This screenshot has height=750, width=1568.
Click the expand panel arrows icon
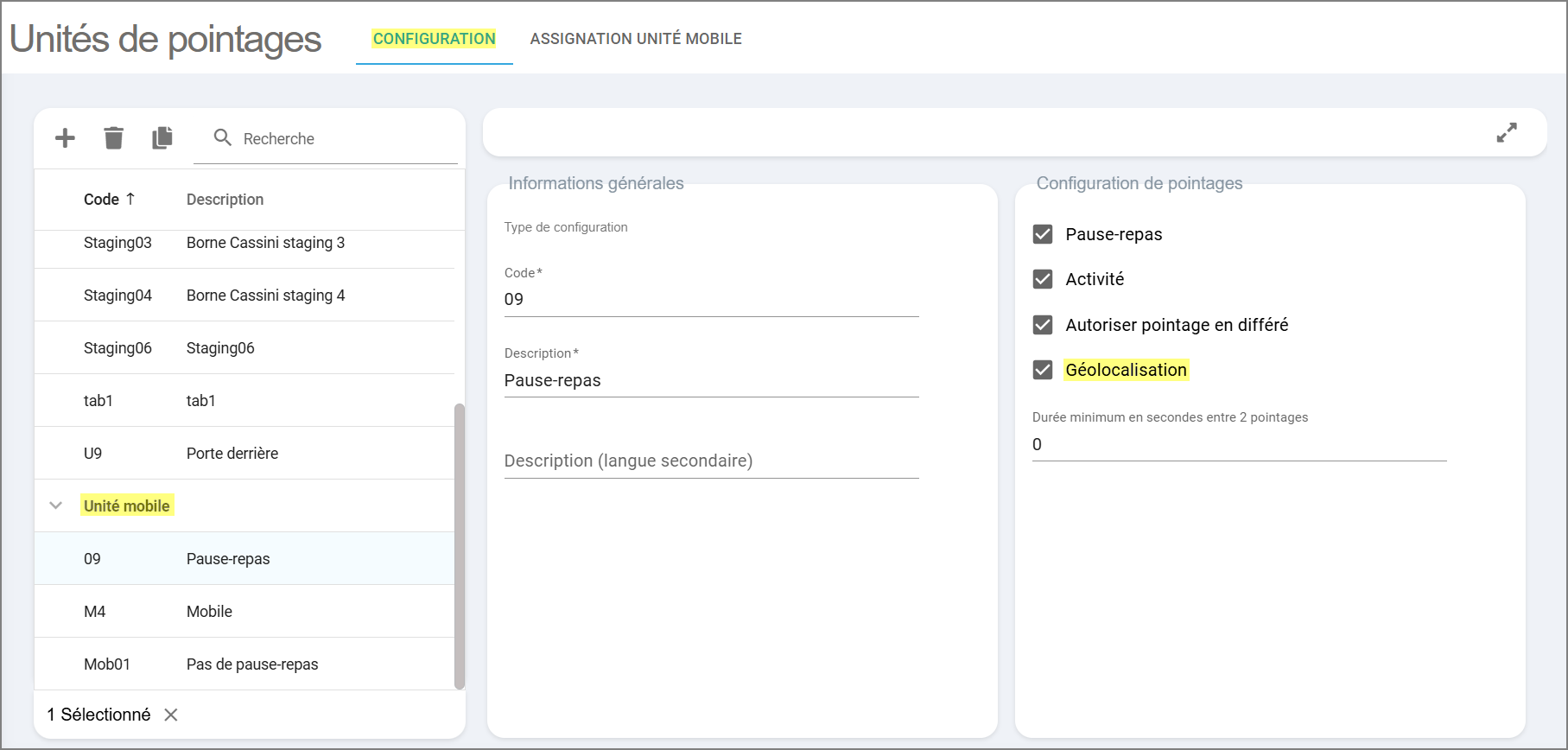coord(1507,133)
